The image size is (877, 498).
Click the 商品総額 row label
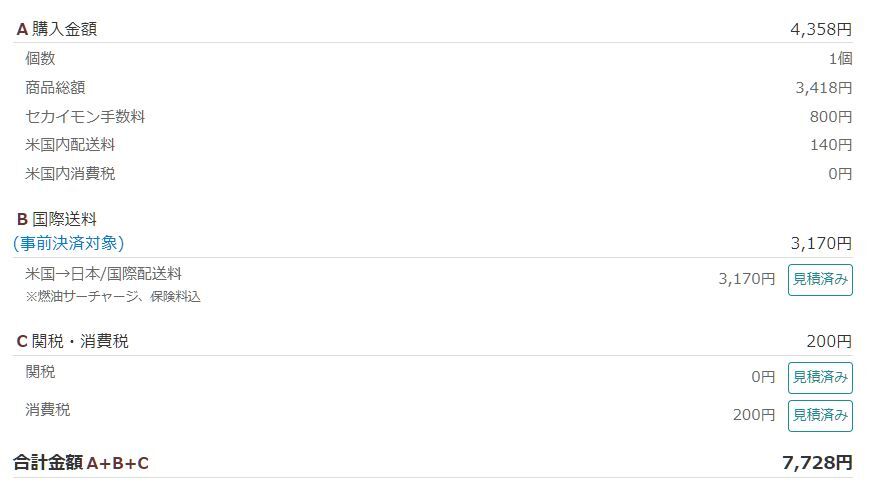coord(55,88)
